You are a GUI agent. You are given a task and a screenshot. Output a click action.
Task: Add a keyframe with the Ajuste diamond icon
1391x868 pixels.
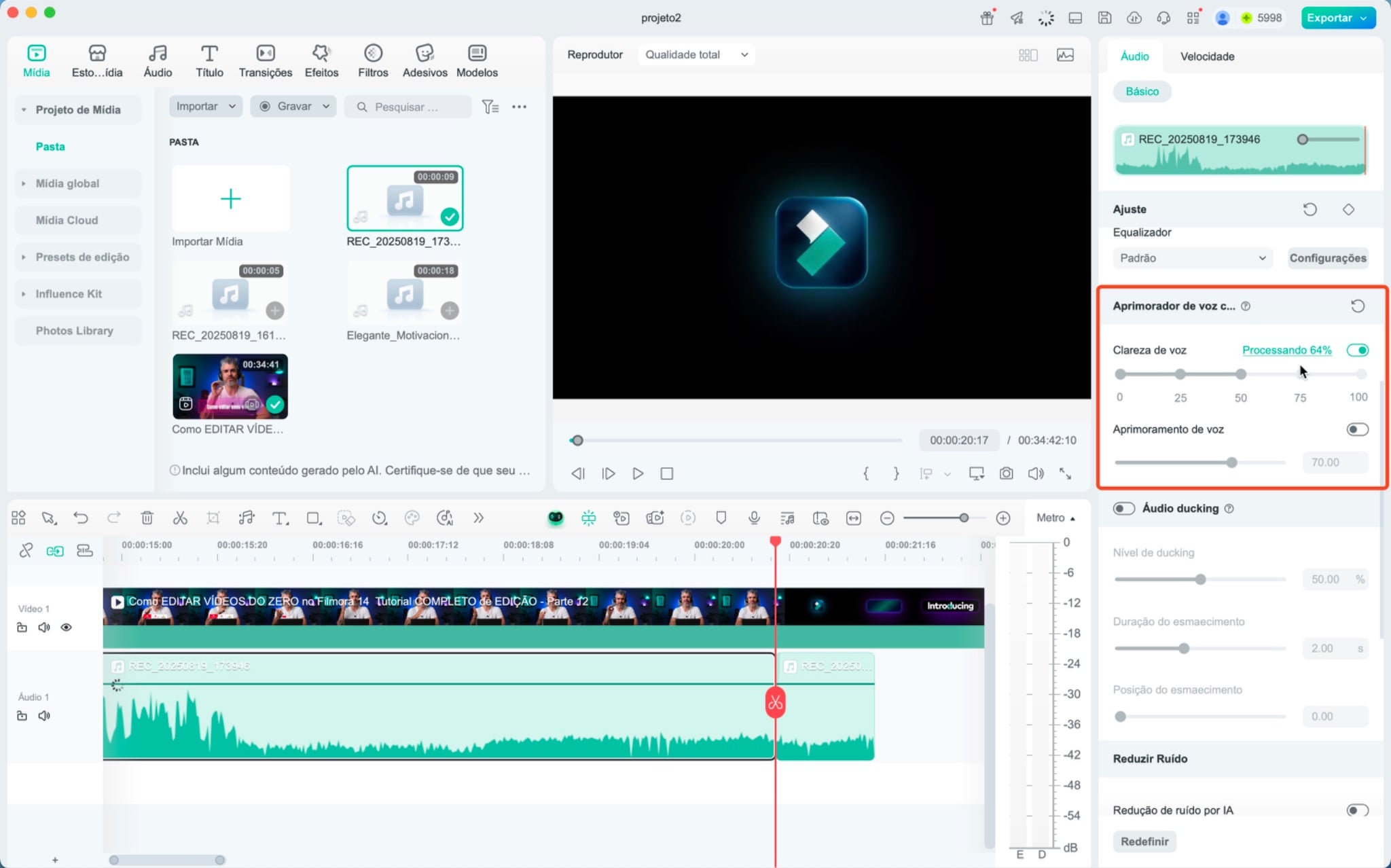[x=1348, y=209]
